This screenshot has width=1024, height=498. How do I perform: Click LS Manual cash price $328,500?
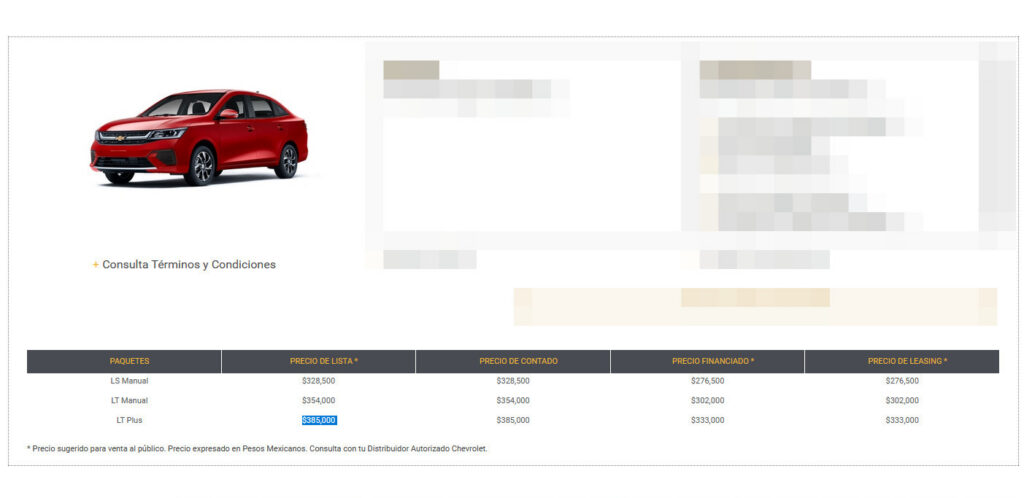[513, 381]
